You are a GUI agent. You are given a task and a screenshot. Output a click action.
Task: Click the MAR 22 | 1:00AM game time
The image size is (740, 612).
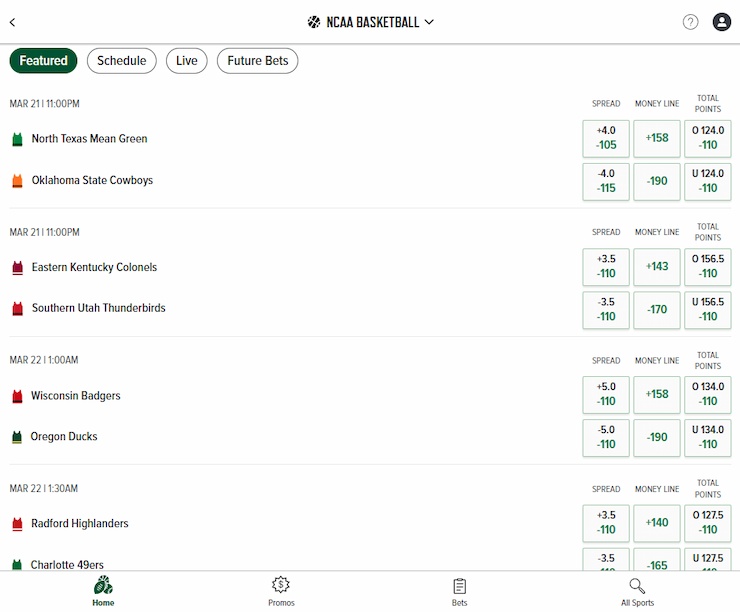point(44,360)
